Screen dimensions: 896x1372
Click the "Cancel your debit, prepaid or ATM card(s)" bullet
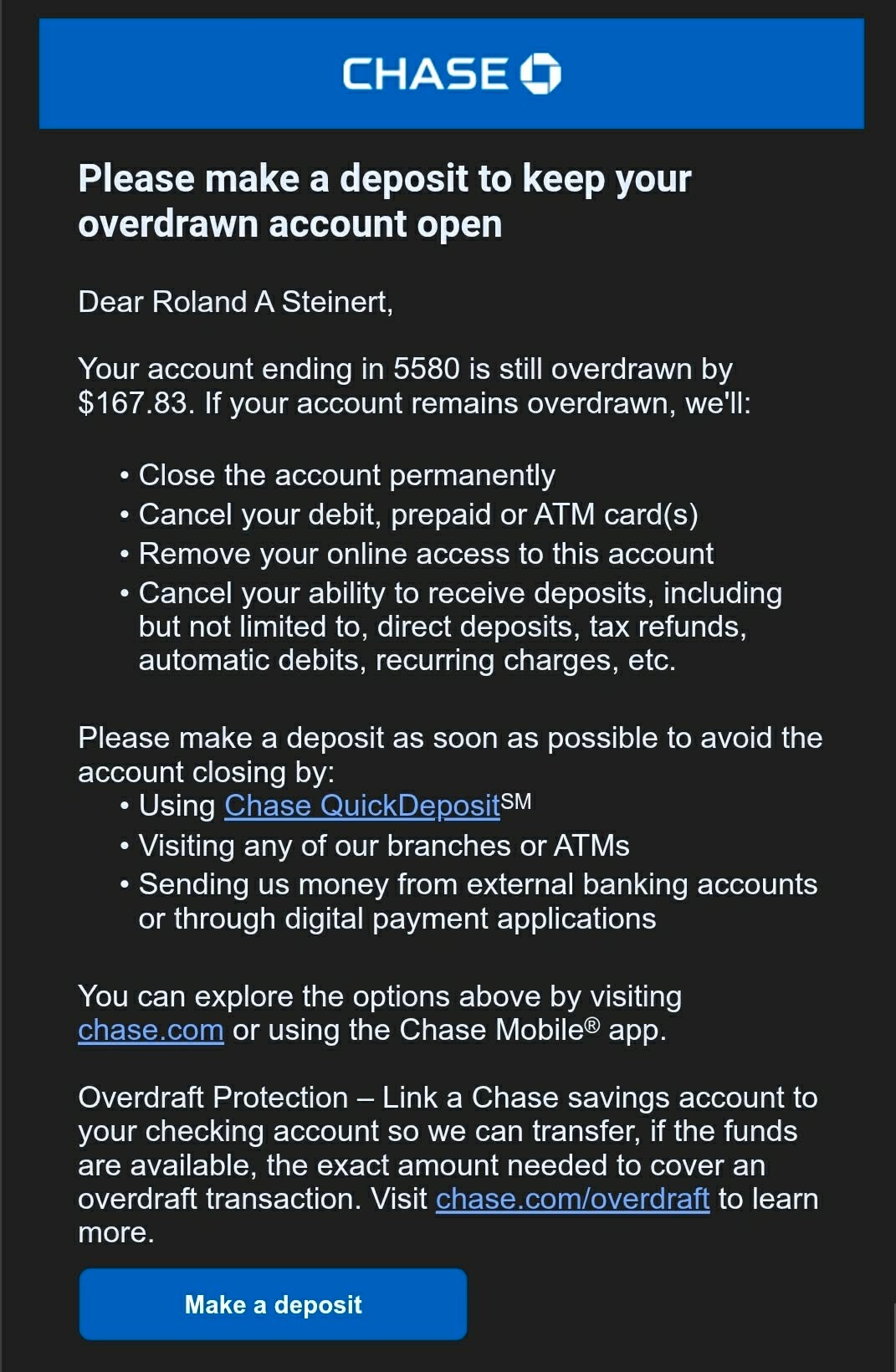[417, 514]
